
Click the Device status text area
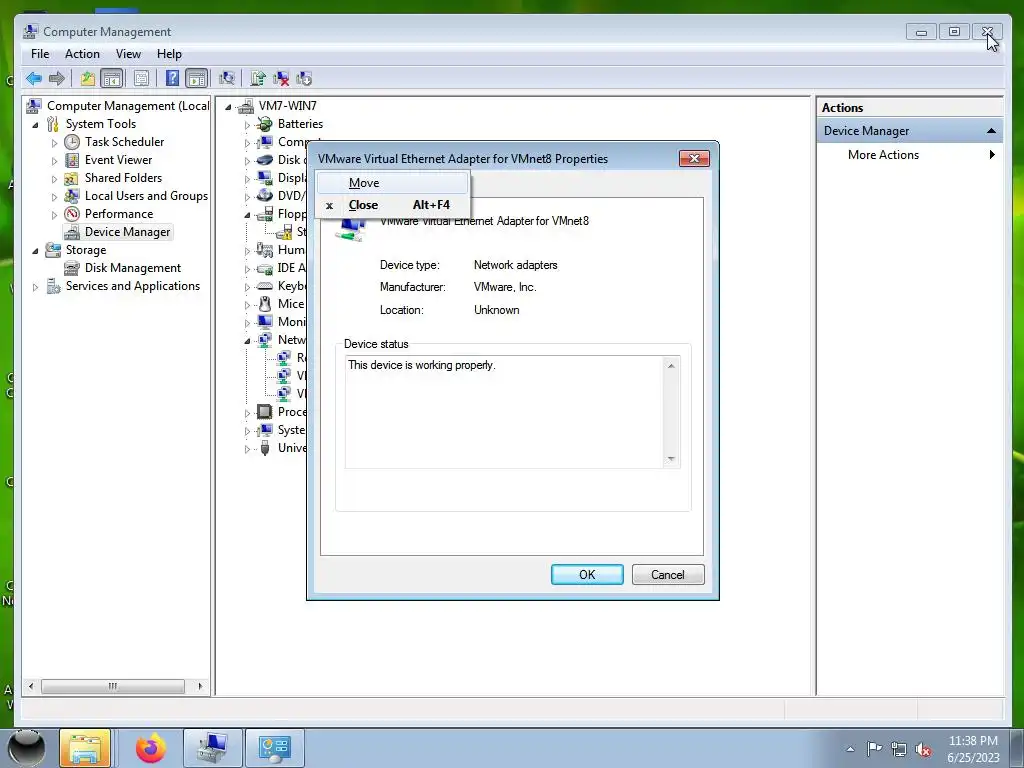[513, 412]
